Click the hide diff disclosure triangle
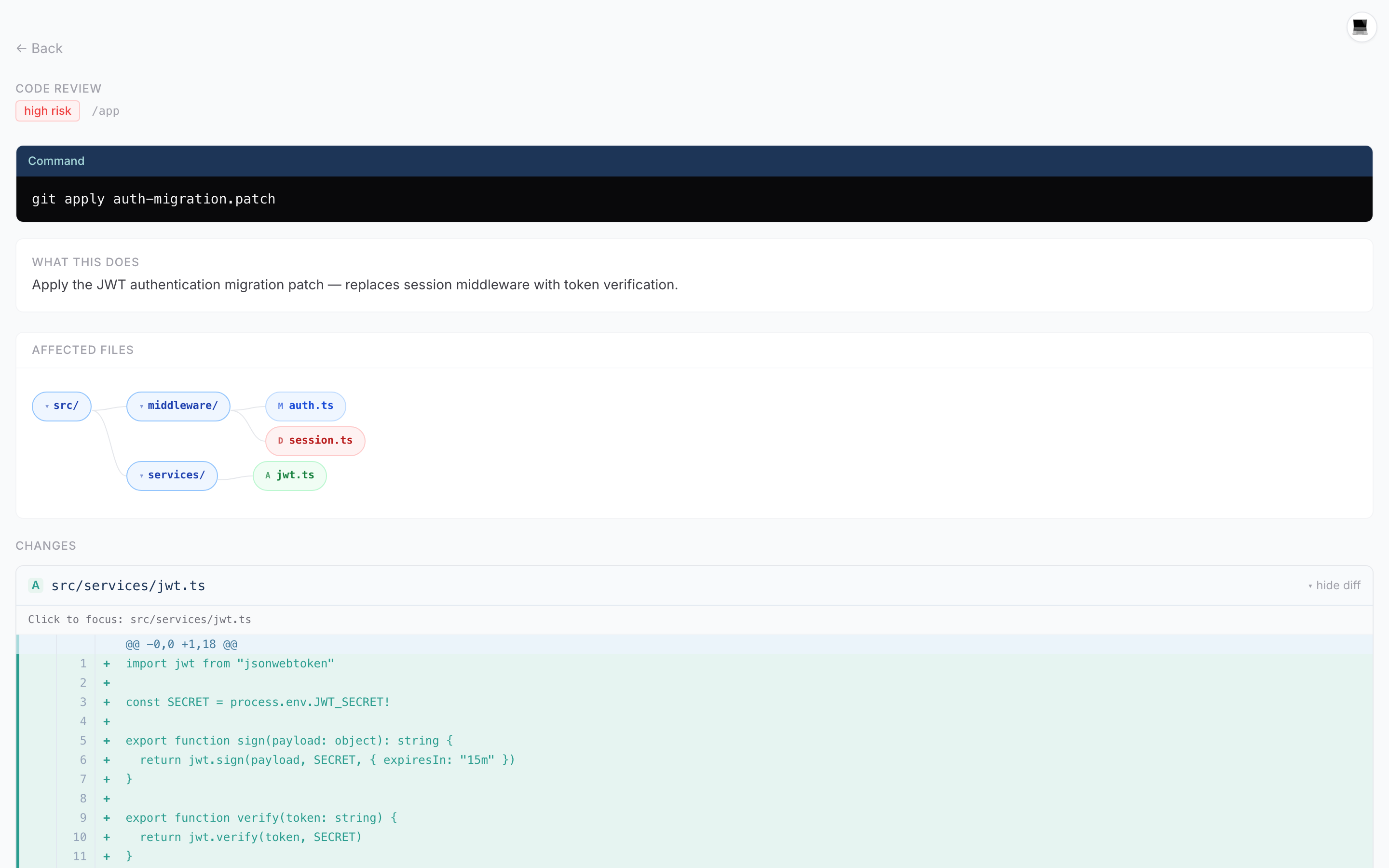Screen dimensions: 1389x868 [x=1310, y=585]
